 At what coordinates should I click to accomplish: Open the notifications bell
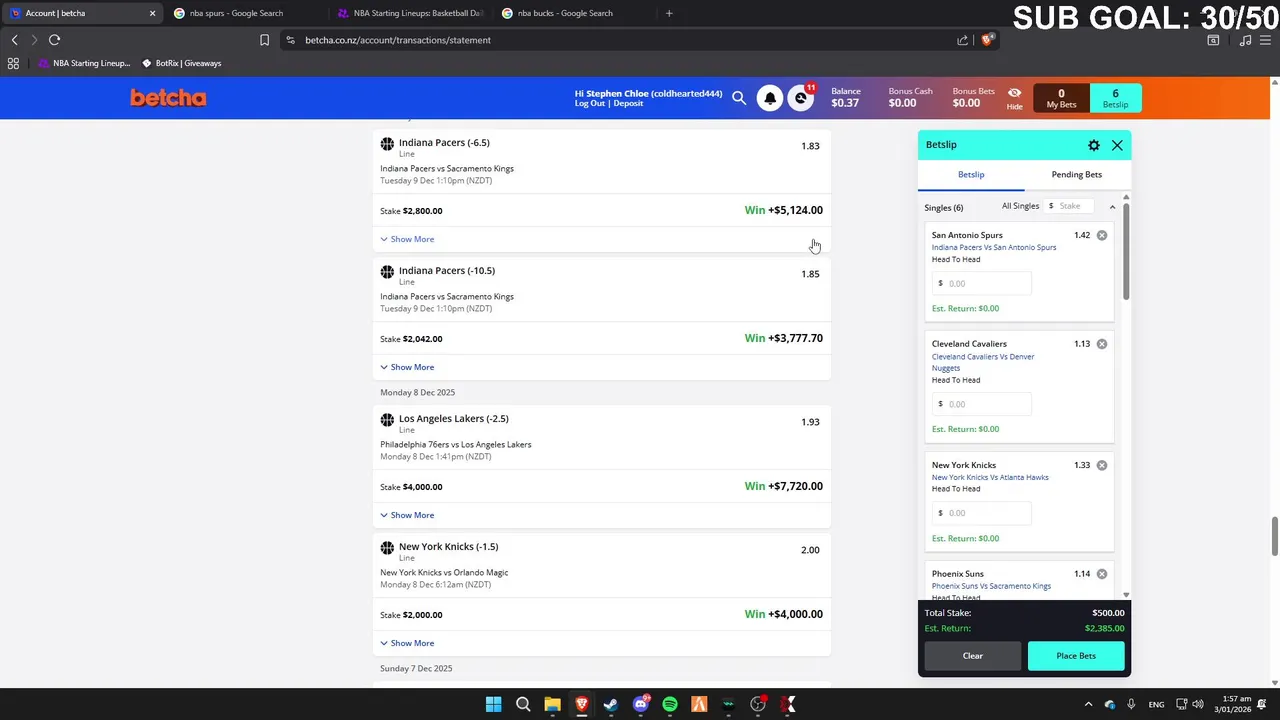point(770,98)
